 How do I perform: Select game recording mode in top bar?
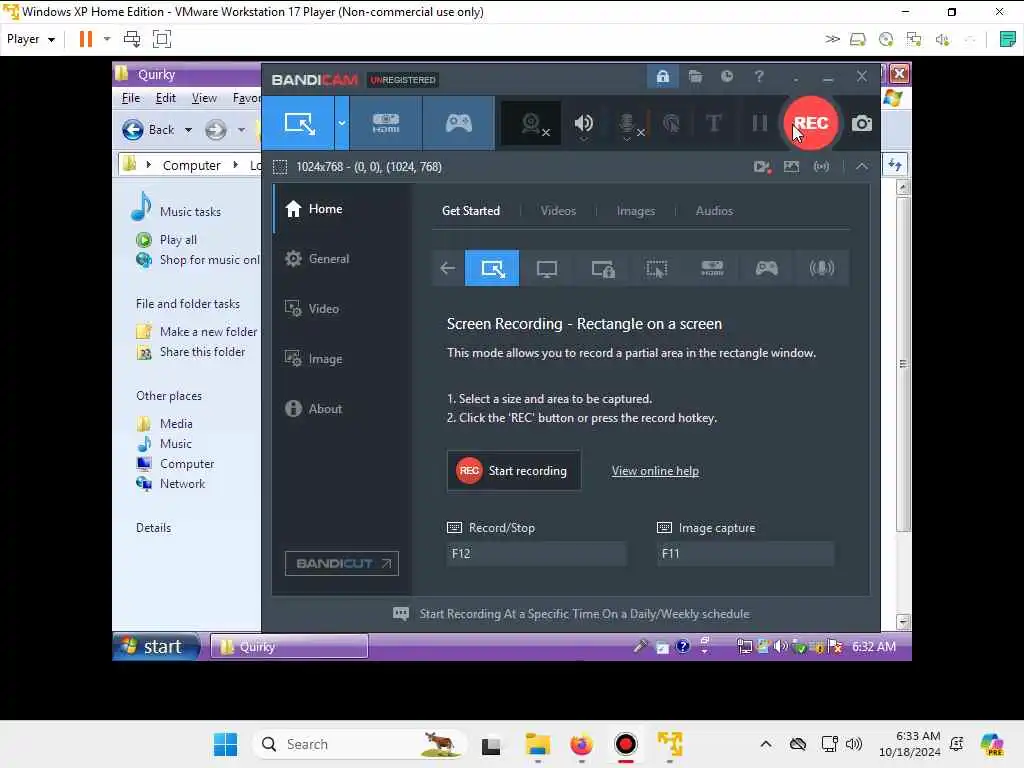pyautogui.click(x=458, y=123)
